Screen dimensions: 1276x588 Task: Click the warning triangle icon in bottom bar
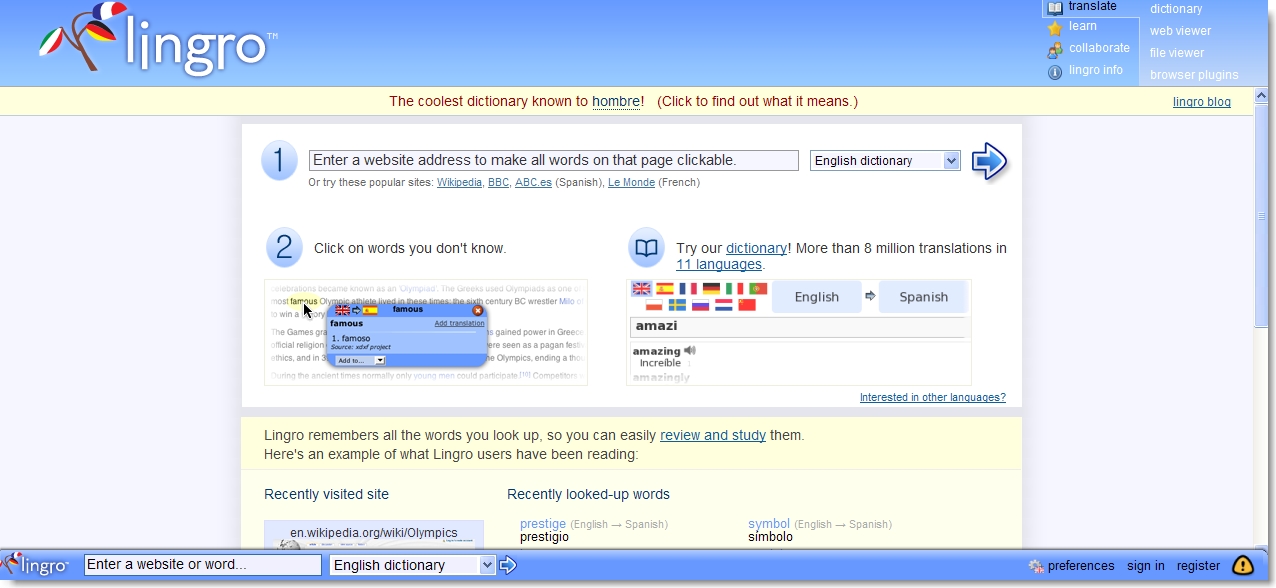coord(1243,565)
